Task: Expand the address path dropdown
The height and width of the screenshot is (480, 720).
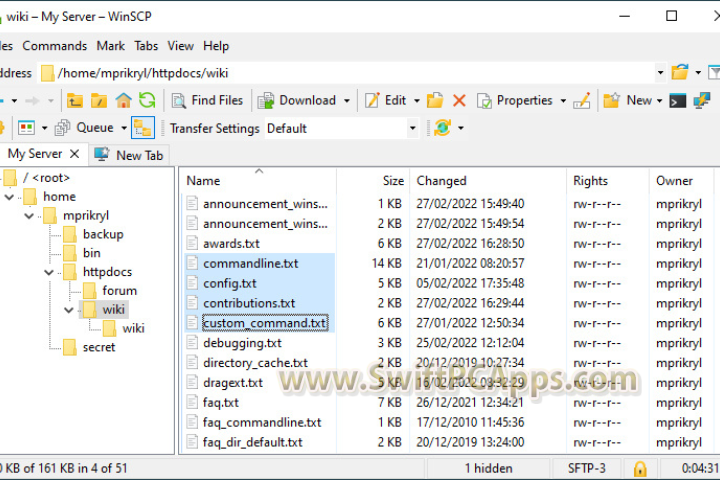Action: pos(660,73)
